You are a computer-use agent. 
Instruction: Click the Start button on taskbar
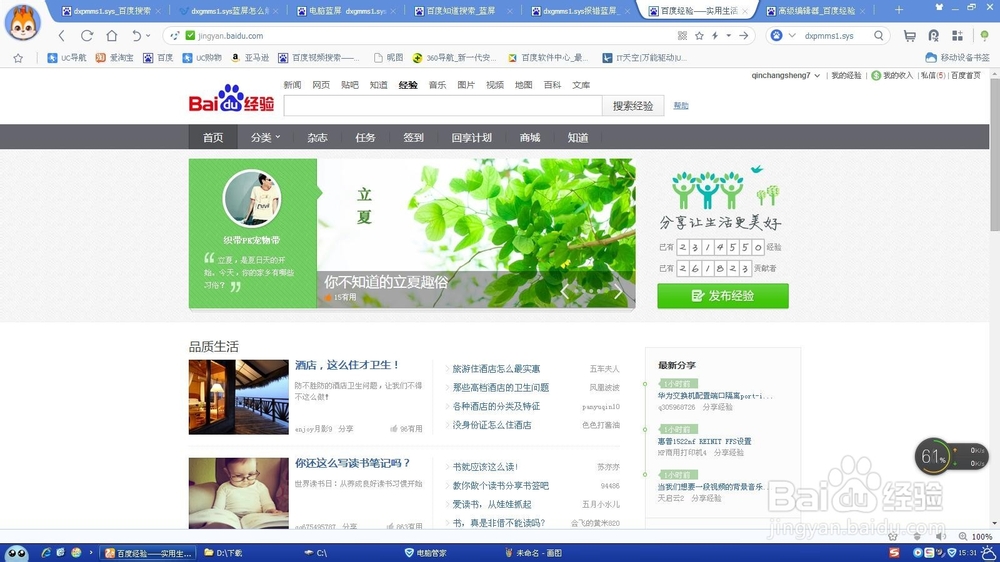(x=17, y=553)
